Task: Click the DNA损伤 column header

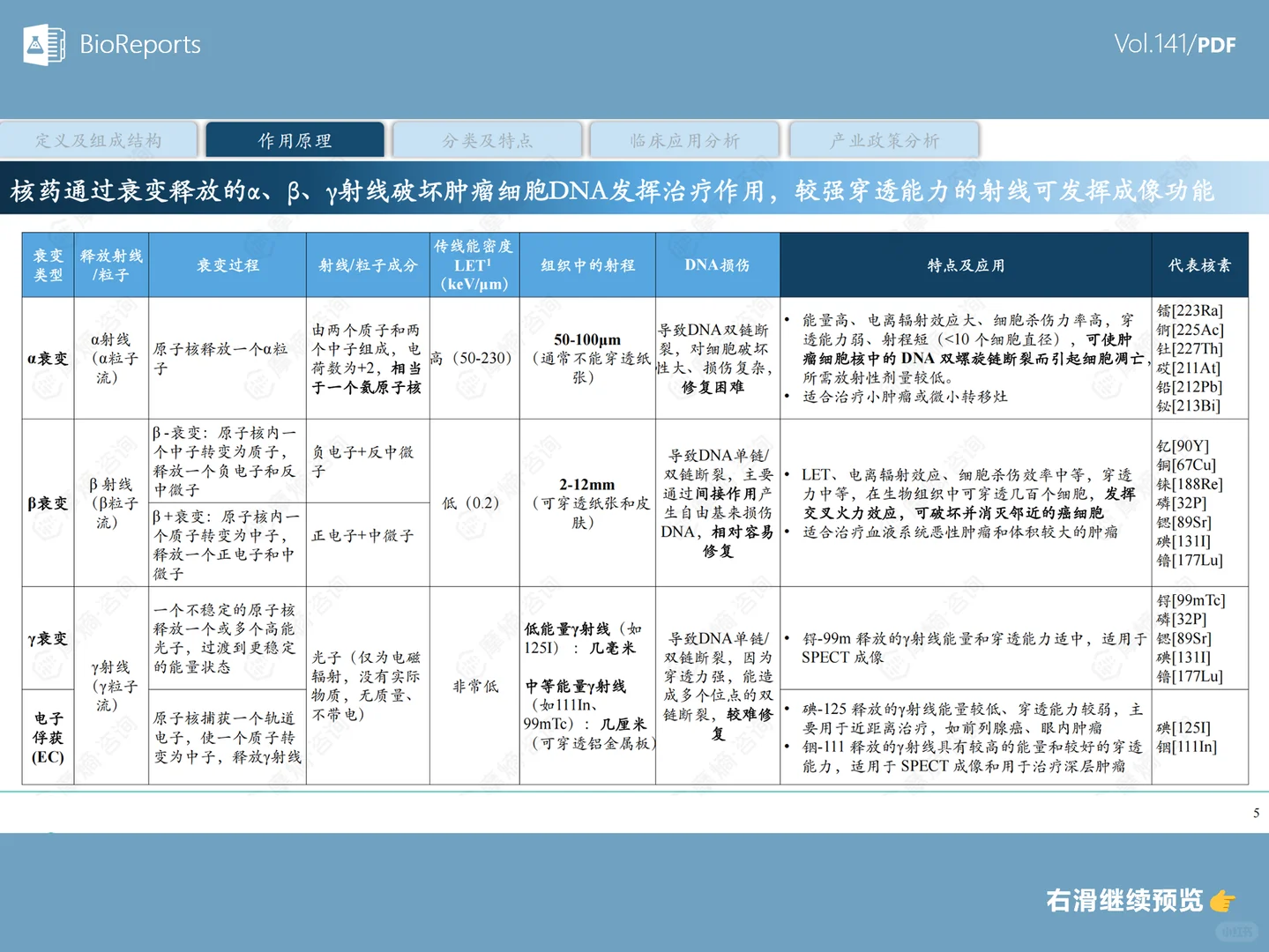Action: (x=717, y=264)
